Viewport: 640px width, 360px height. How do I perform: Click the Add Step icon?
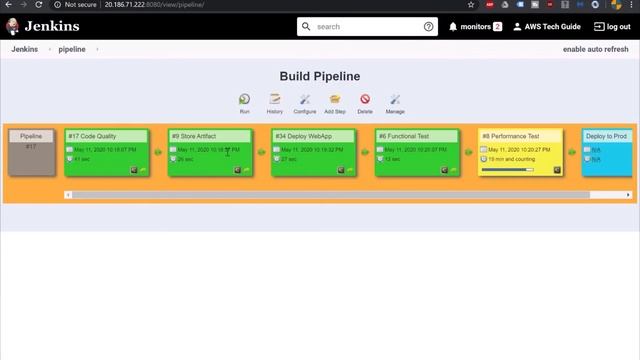[335, 99]
